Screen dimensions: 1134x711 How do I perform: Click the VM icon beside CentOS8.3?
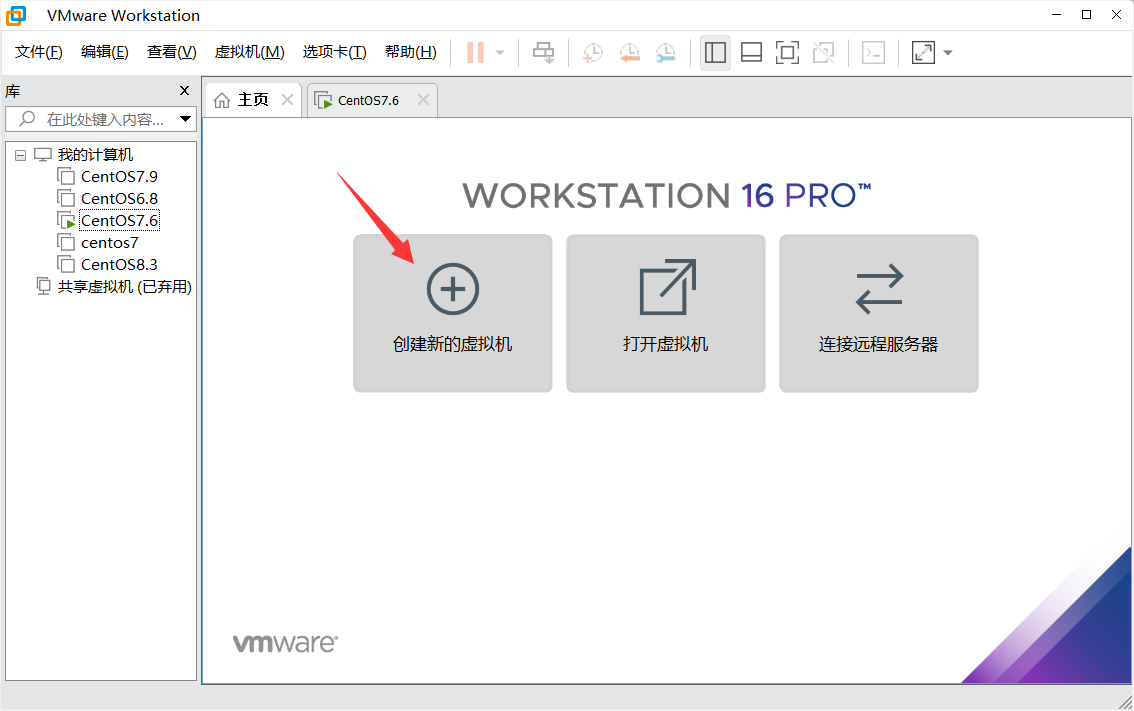(x=66, y=265)
